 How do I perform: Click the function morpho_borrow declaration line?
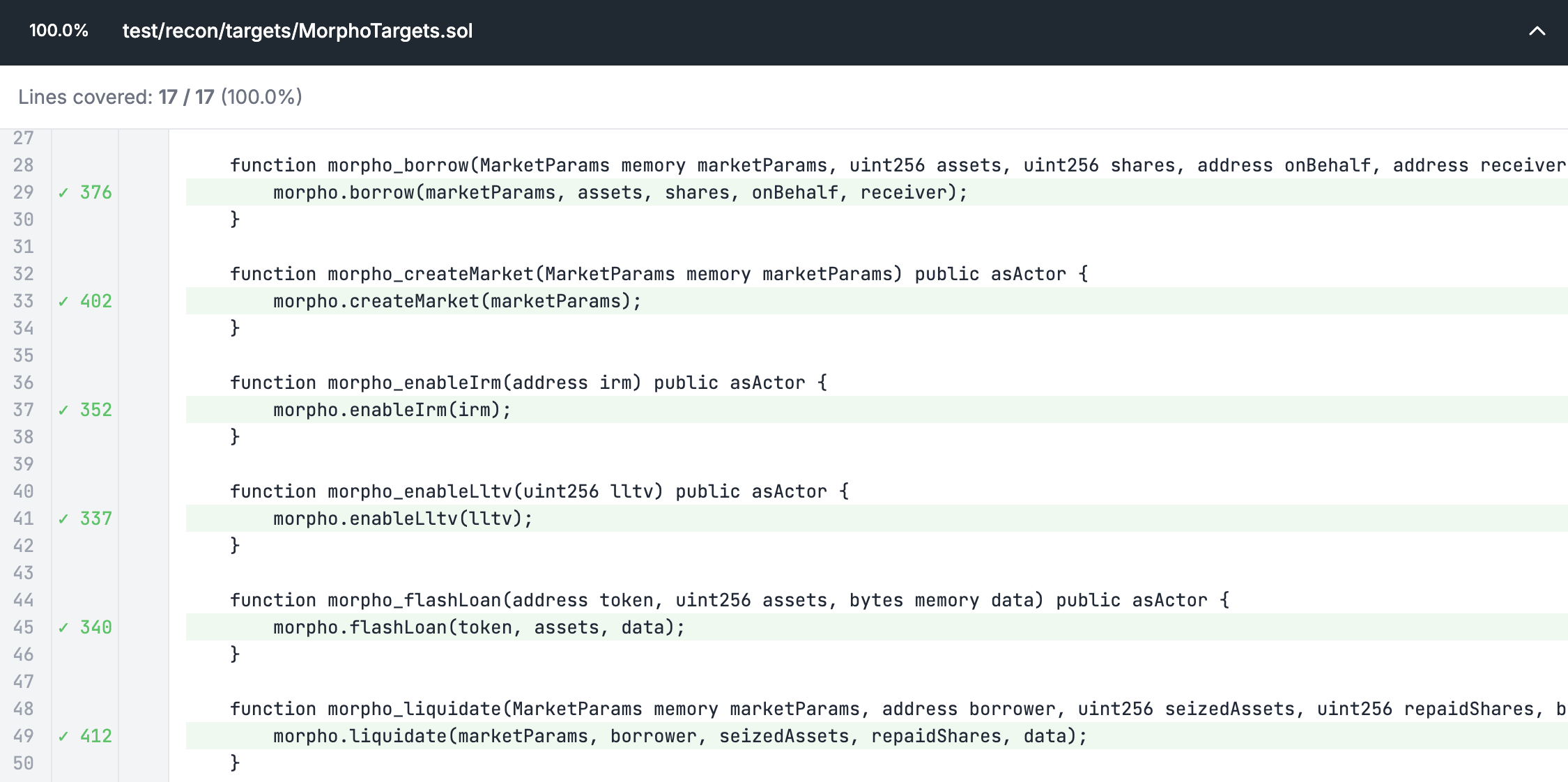tap(899, 165)
